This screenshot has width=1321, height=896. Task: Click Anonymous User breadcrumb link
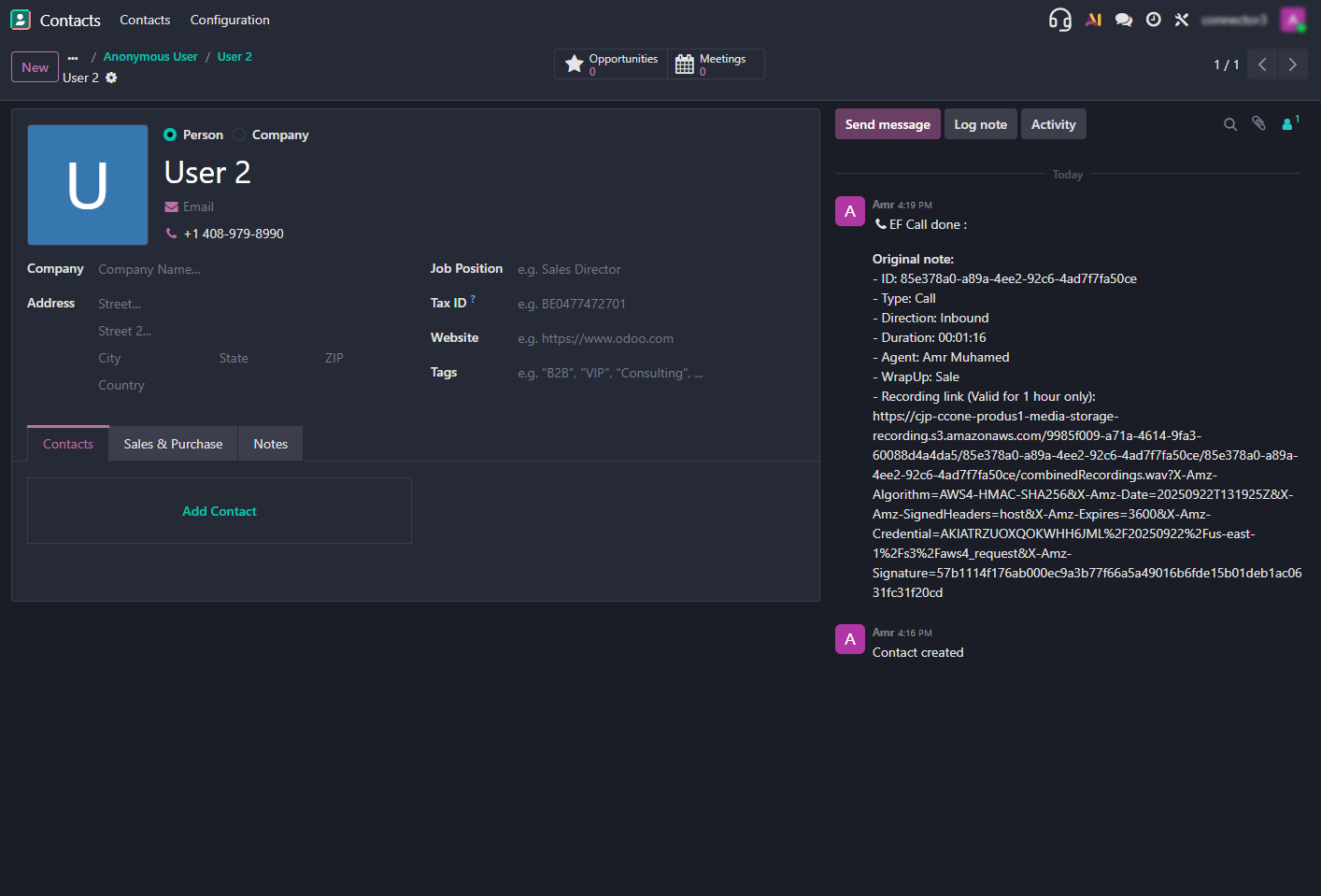tap(150, 57)
